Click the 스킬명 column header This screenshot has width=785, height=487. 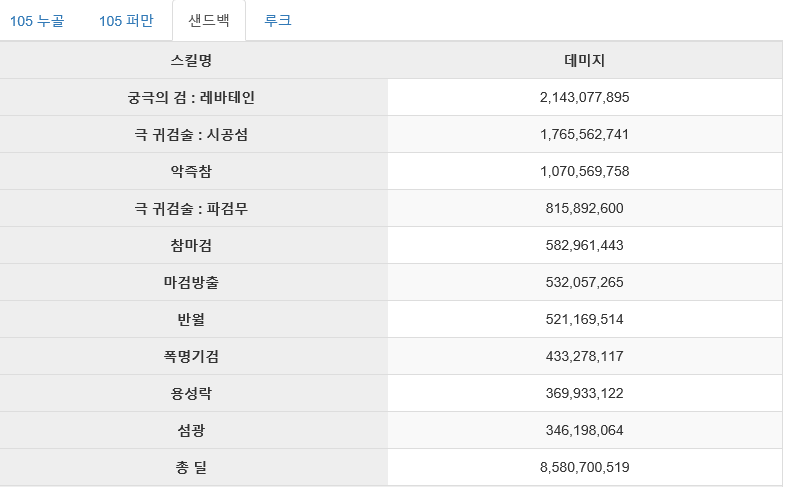click(191, 60)
